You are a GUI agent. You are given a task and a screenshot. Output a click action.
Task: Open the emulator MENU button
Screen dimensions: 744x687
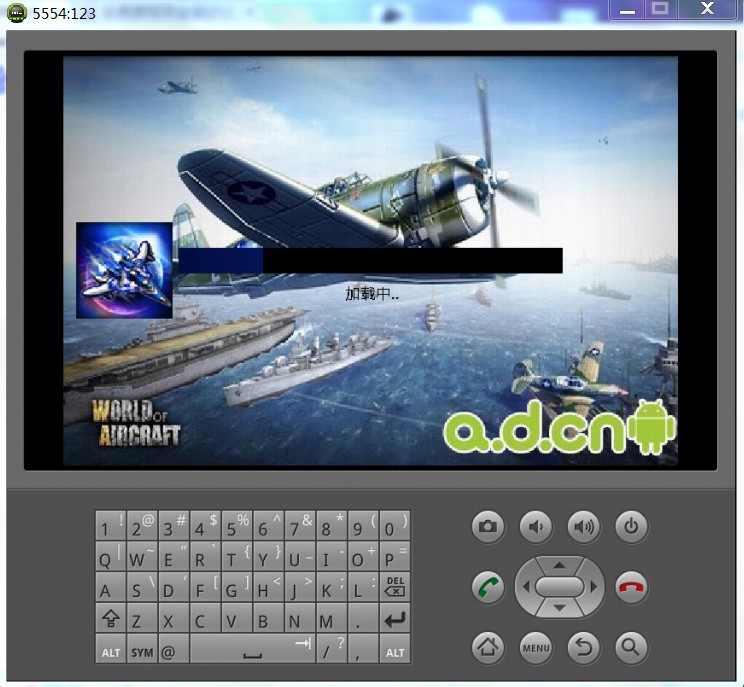point(536,647)
